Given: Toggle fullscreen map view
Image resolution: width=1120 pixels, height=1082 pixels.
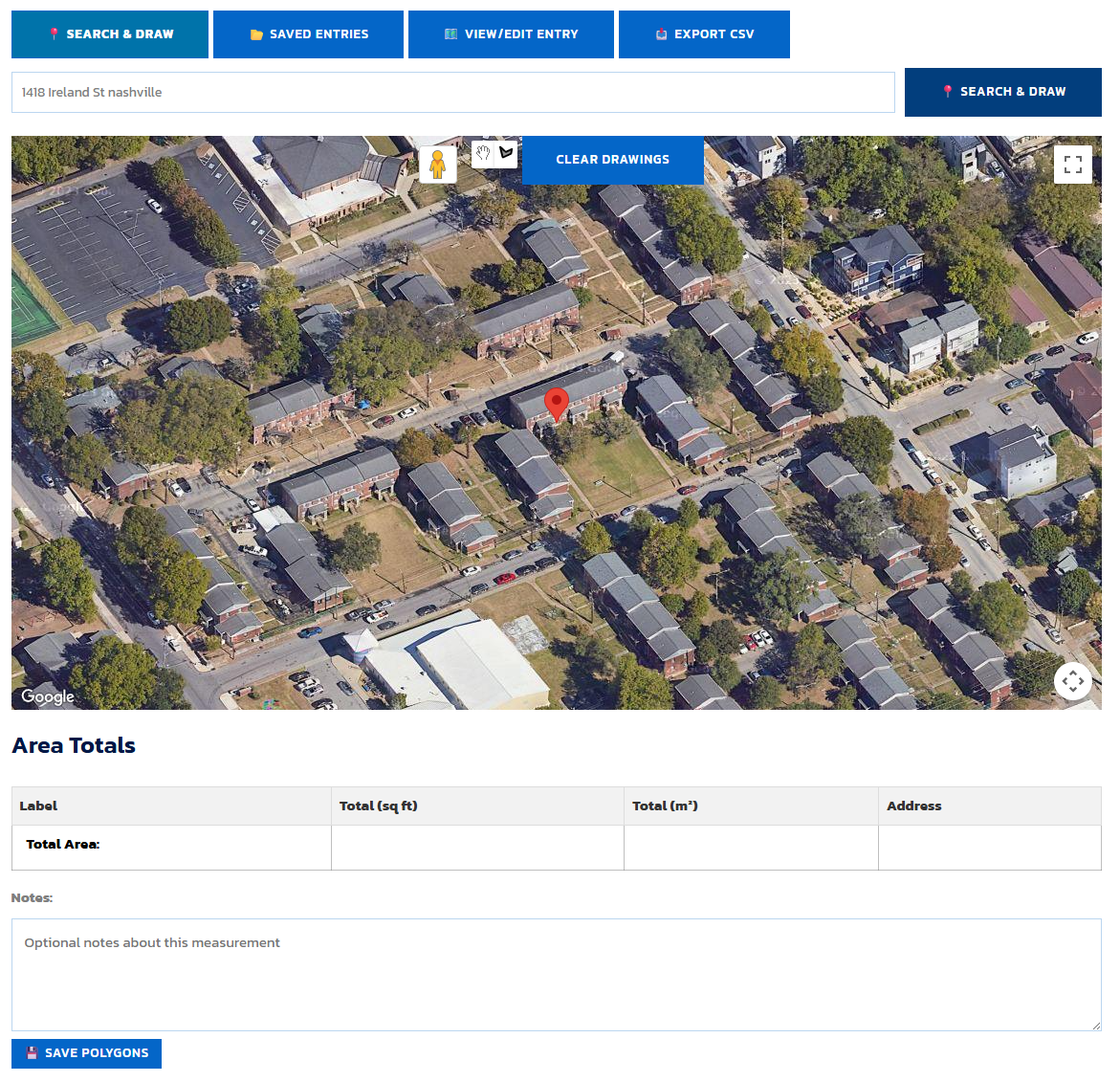Looking at the screenshot, I should [1072, 165].
